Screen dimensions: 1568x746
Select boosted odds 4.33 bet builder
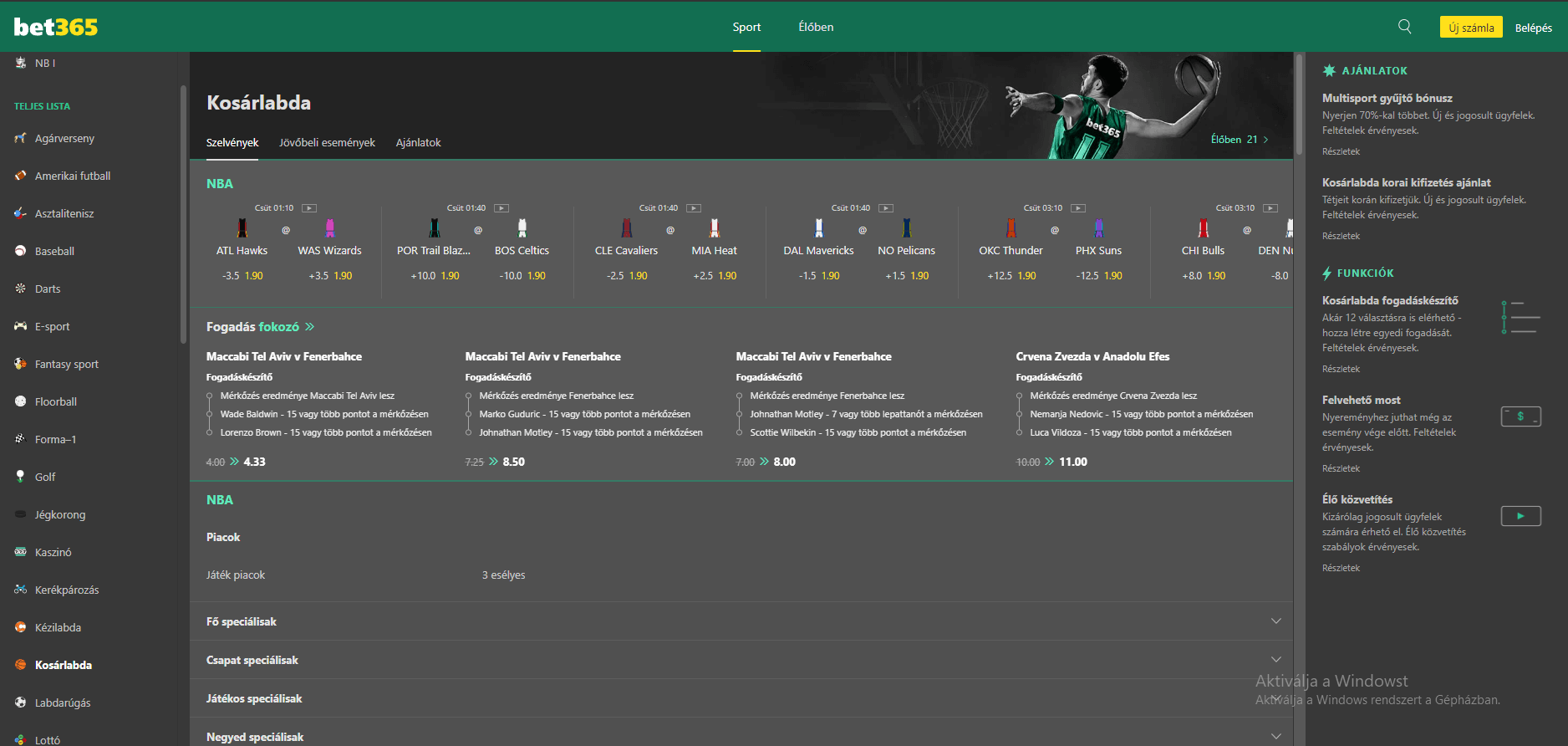tap(254, 462)
